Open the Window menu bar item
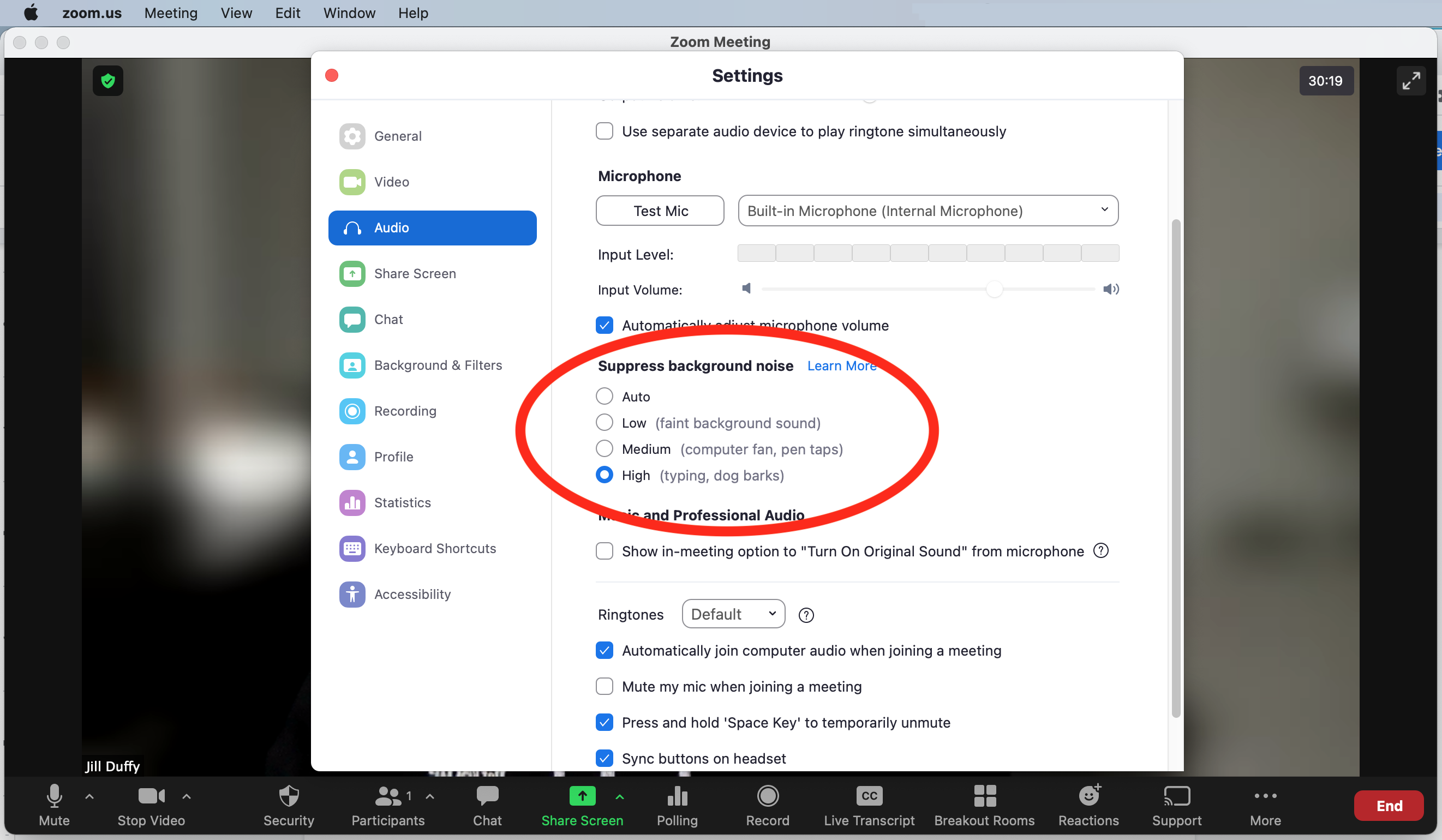 350,12
